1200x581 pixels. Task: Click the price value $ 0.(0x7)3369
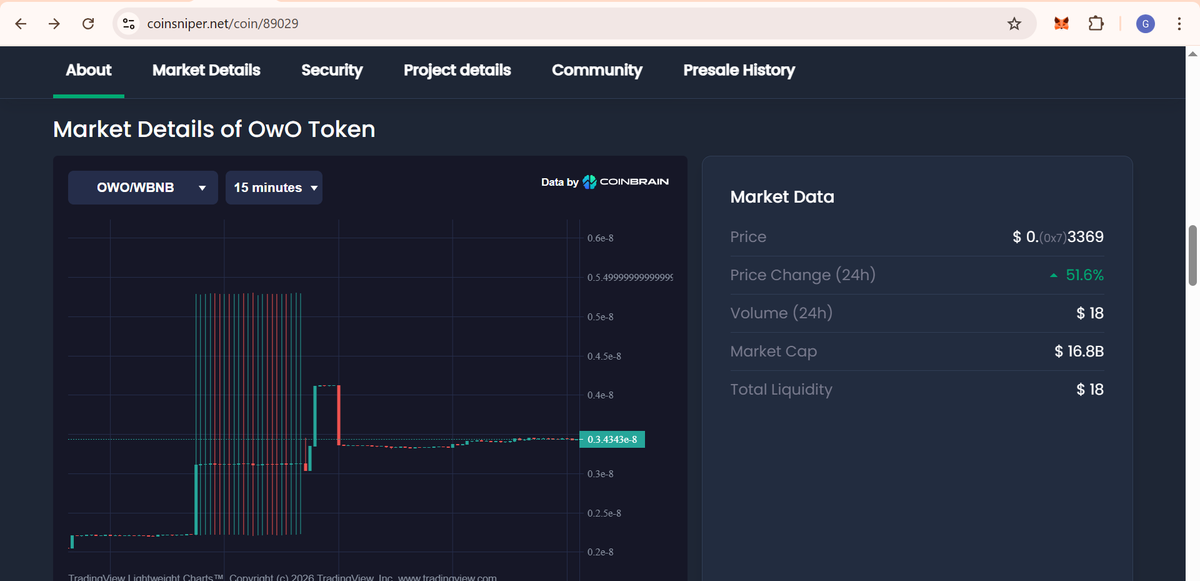click(1058, 237)
